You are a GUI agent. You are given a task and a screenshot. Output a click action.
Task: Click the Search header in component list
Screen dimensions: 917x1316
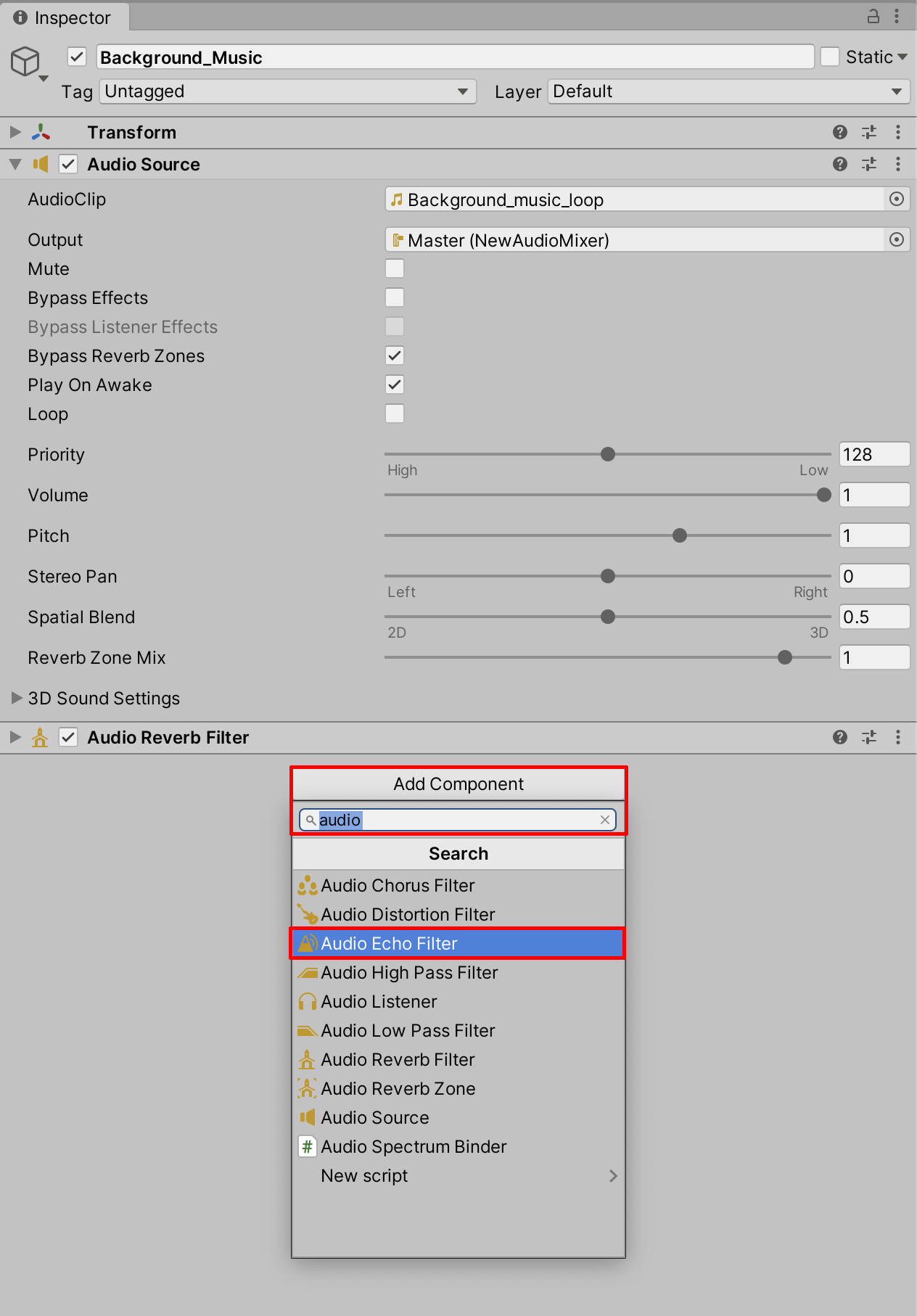tap(458, 853)
